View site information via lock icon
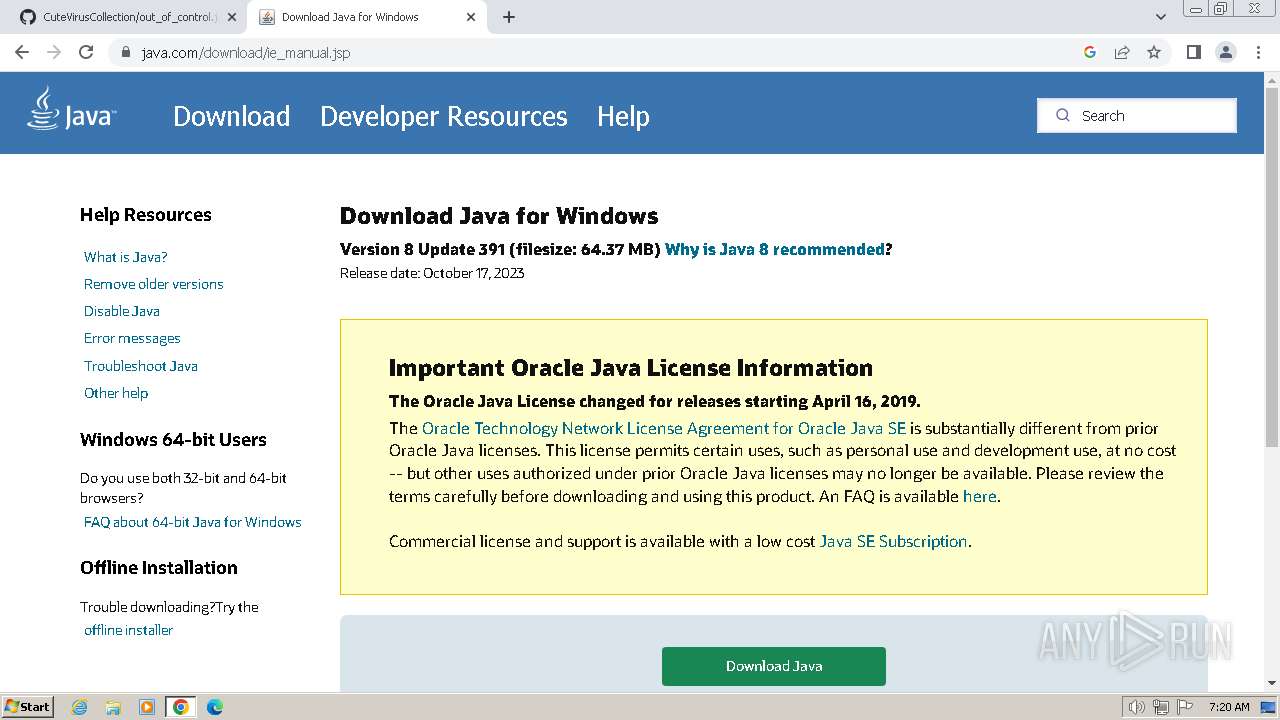1280x720 pixels. (x=126, y=52)
